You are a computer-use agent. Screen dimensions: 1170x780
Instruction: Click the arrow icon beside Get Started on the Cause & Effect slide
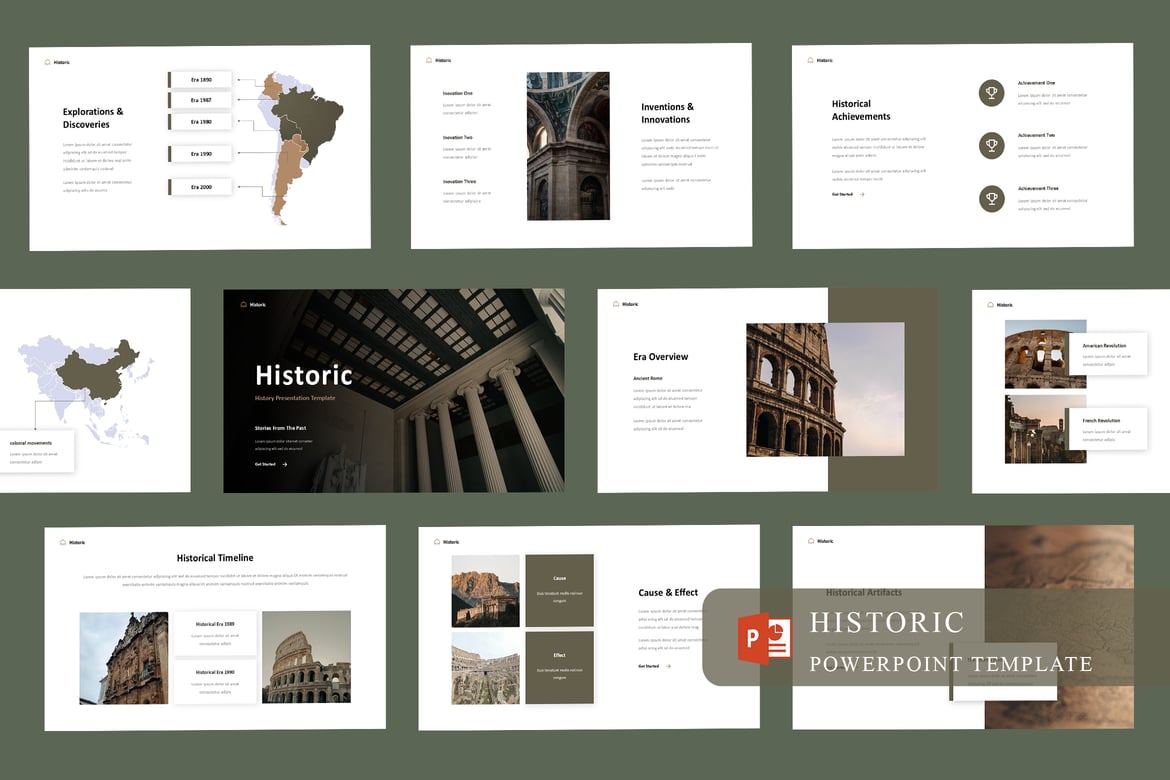[x=668, y=666]
